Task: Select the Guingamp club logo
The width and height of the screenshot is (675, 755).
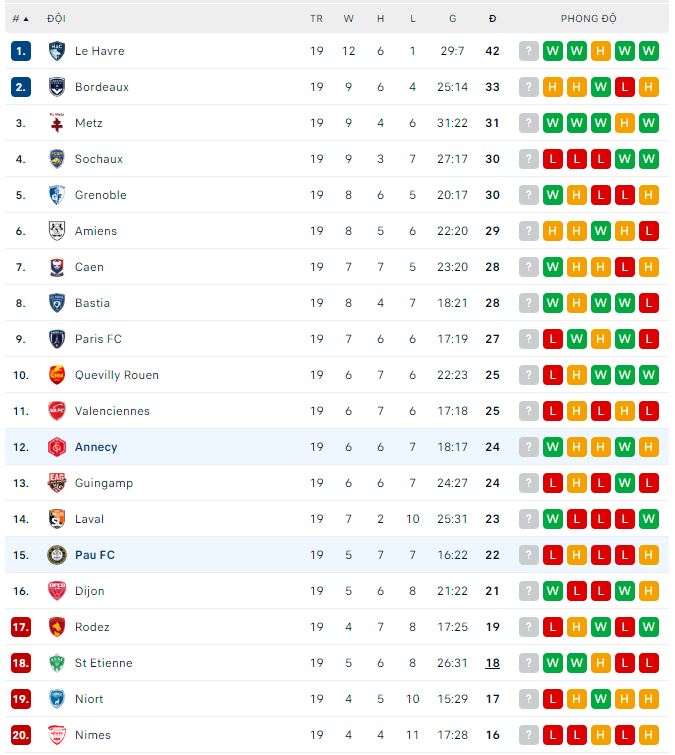Action: pyautogui.click(x=57, y=483)
